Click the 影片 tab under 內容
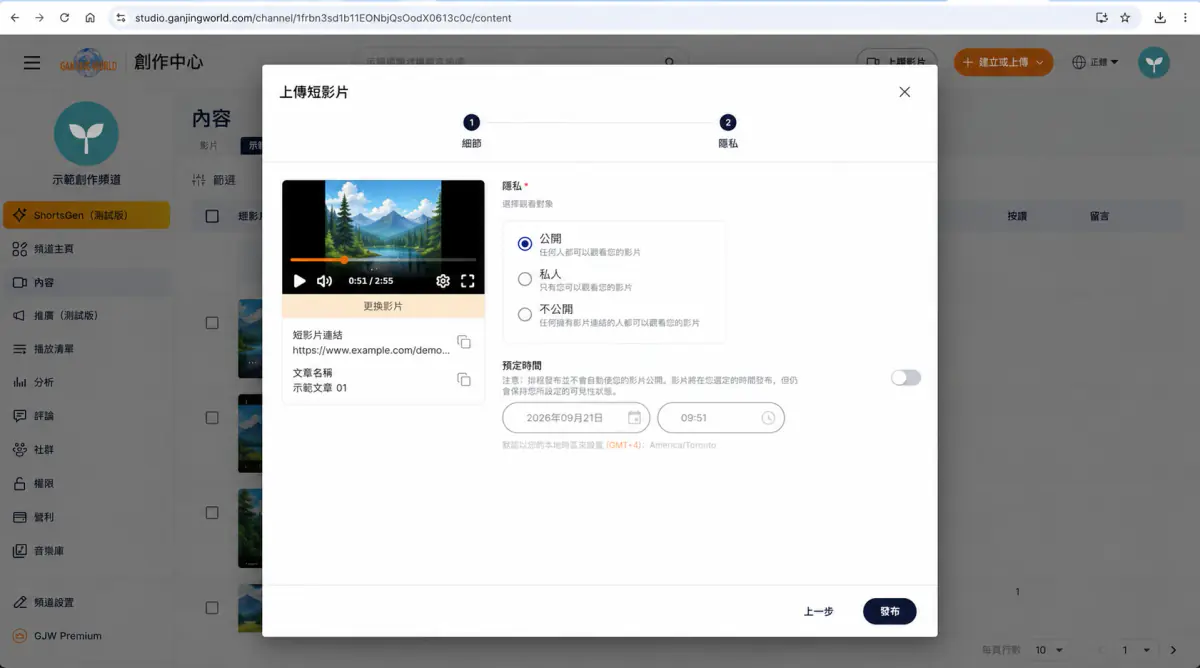 [x=208, y=146]
